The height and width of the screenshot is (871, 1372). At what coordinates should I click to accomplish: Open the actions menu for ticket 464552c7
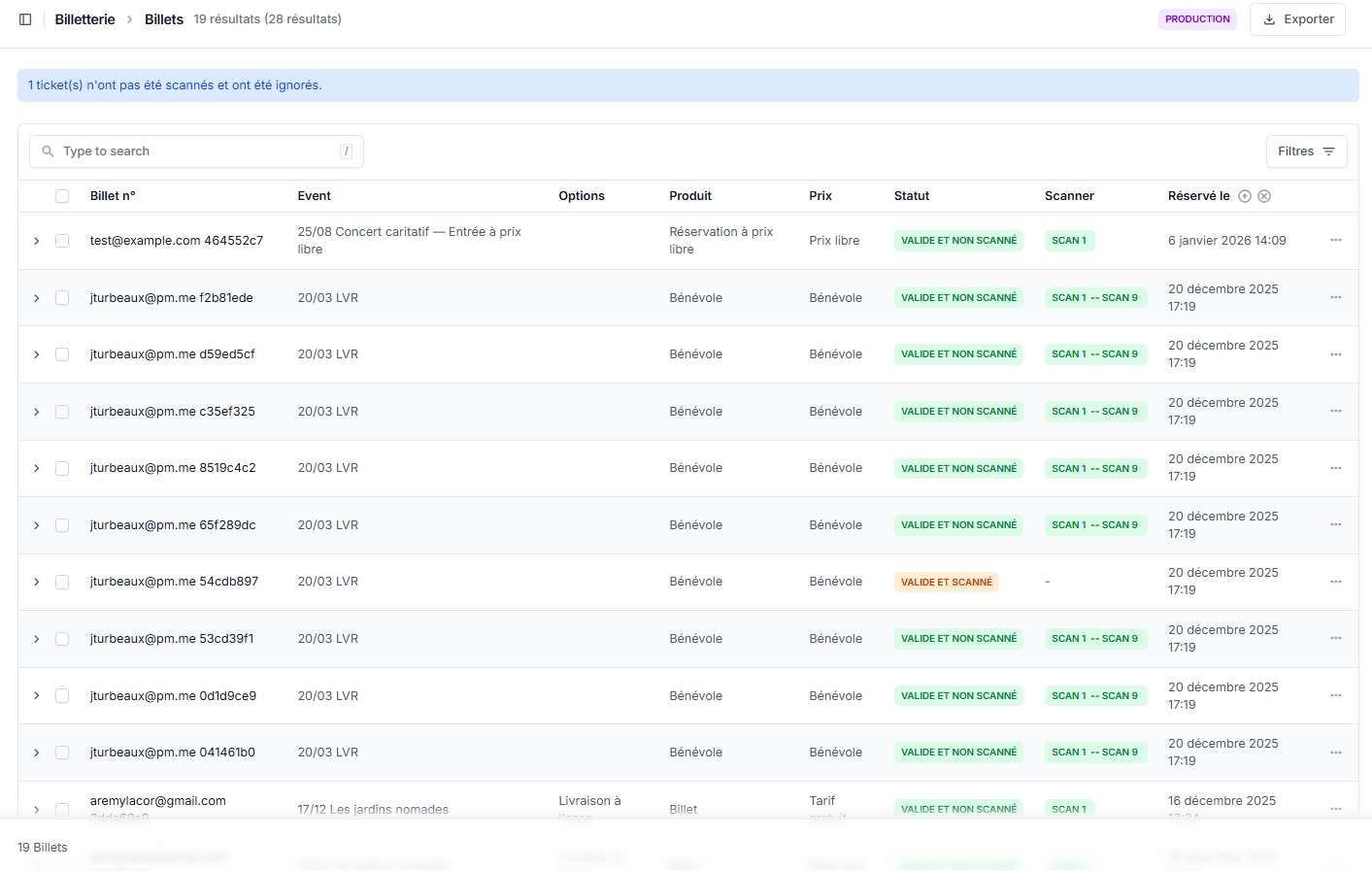[x=1335, y=241]
